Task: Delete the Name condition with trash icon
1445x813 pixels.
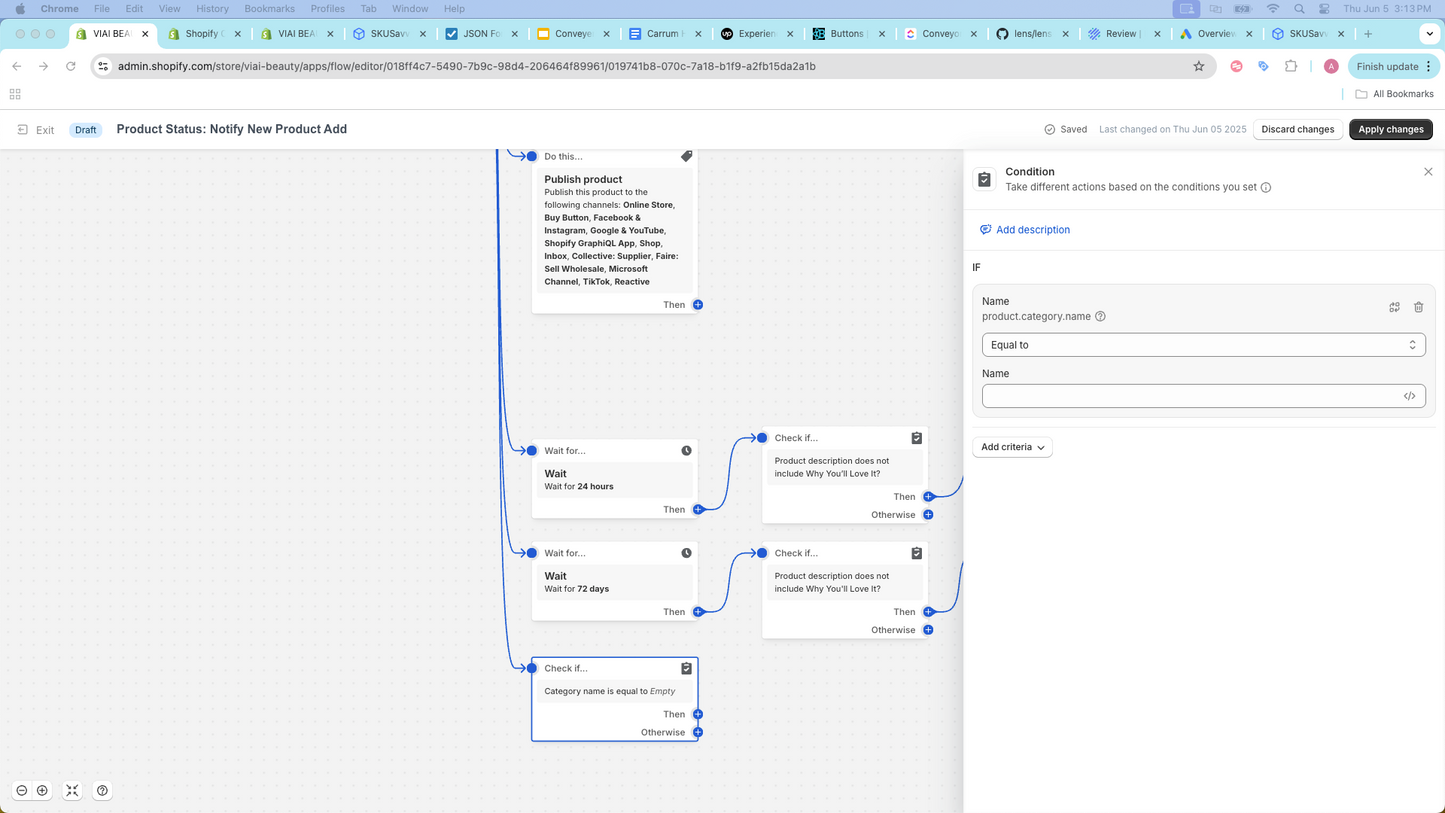Action: pyautogui.click(x=1418, y=307)
